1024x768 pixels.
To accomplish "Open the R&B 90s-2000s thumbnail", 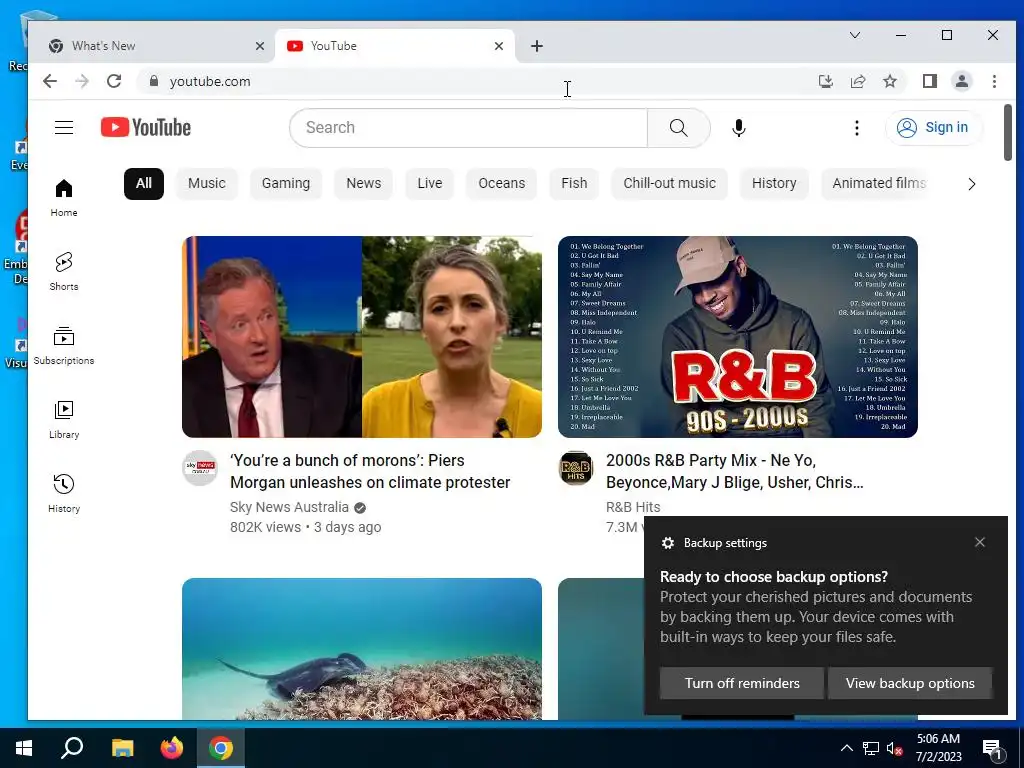I will (738, 336).
